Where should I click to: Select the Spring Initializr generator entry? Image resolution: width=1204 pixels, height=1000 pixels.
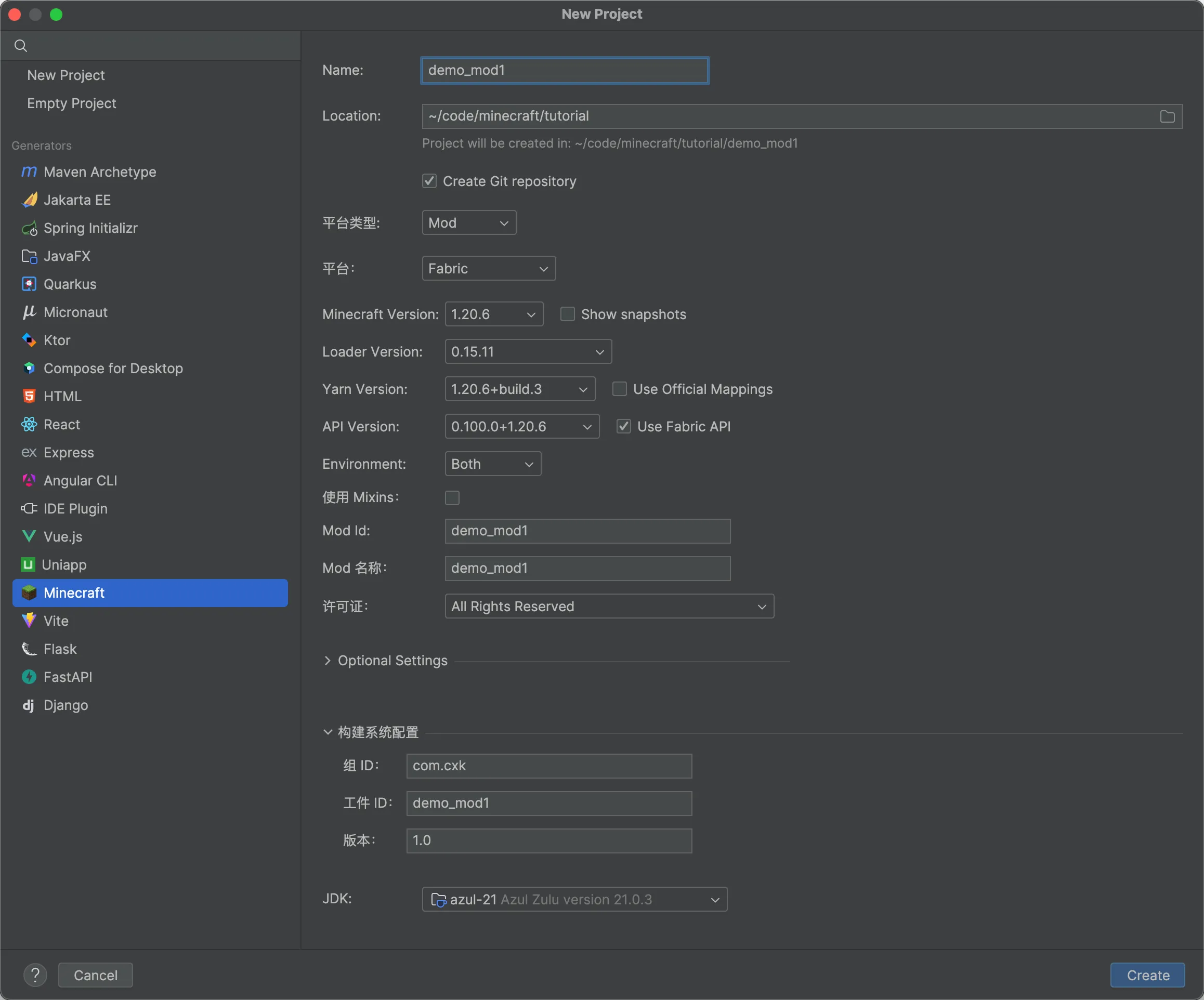[x=150, y=228]
